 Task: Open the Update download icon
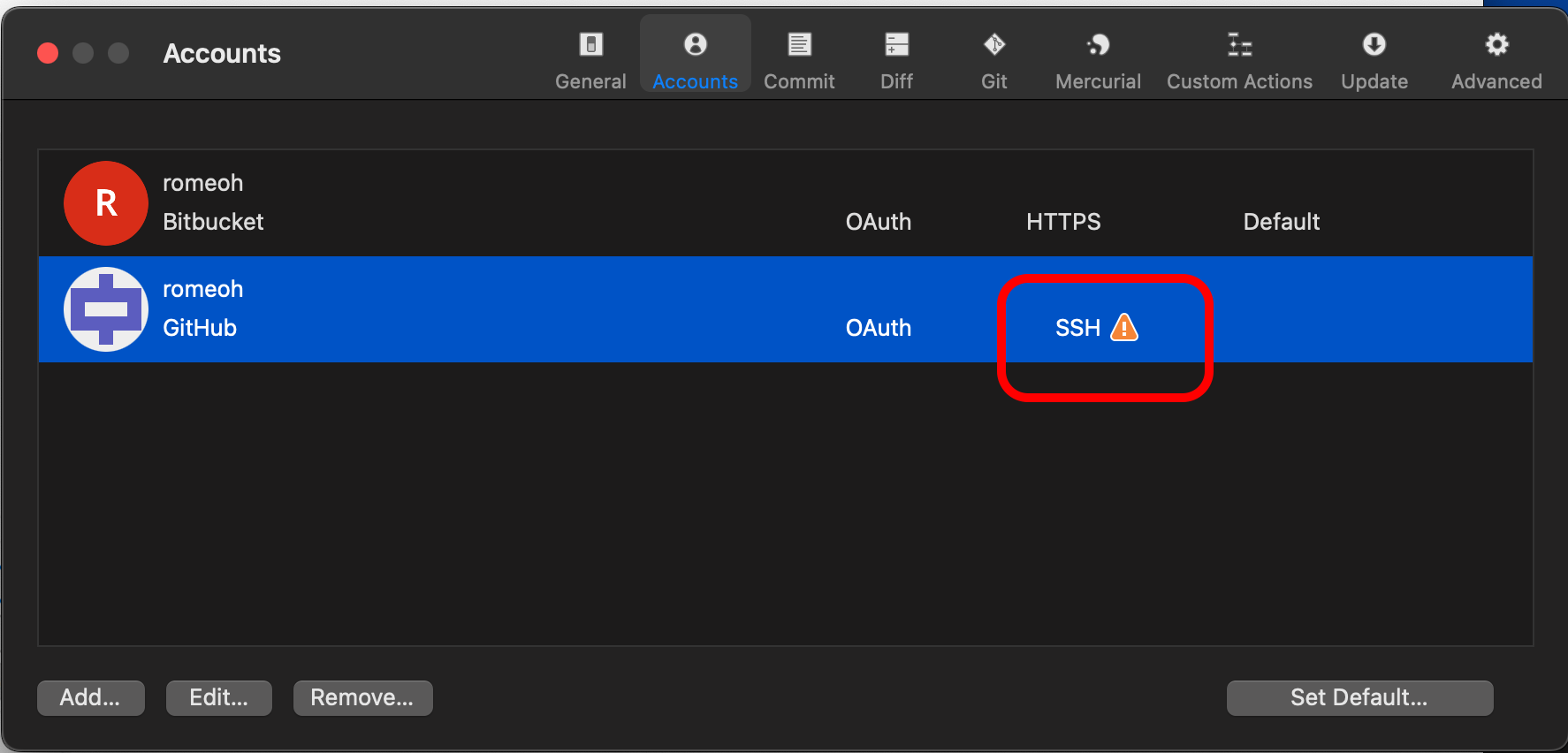pos(1374,44)
